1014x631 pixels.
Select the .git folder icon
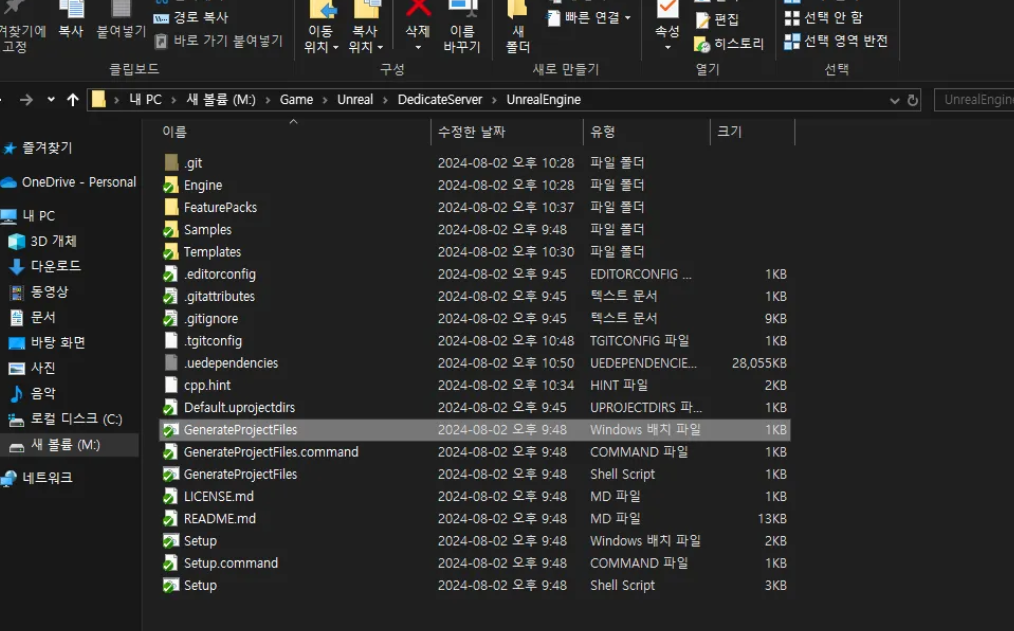(171, 162)
